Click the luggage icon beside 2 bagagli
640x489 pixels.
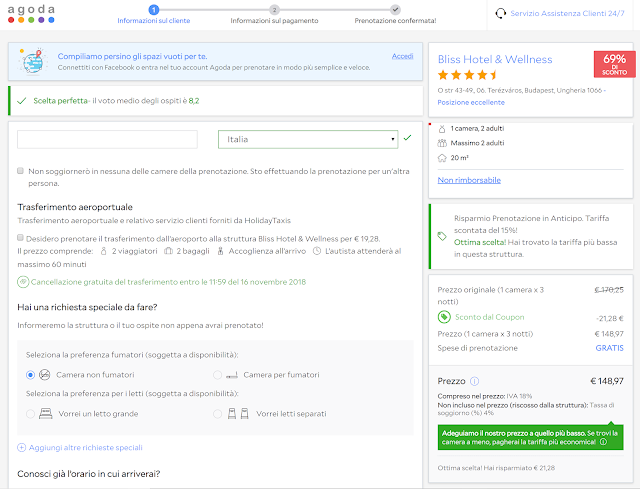click(x=169, y=251)
